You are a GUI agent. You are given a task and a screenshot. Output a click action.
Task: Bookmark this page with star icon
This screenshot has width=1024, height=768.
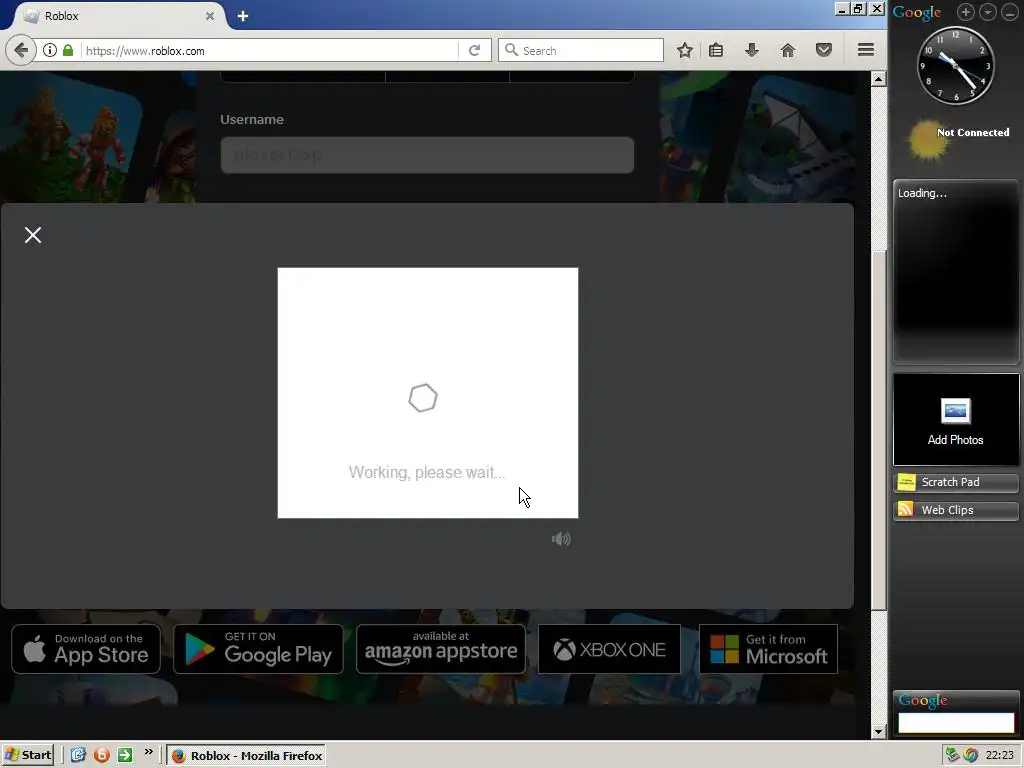[684, 50]
